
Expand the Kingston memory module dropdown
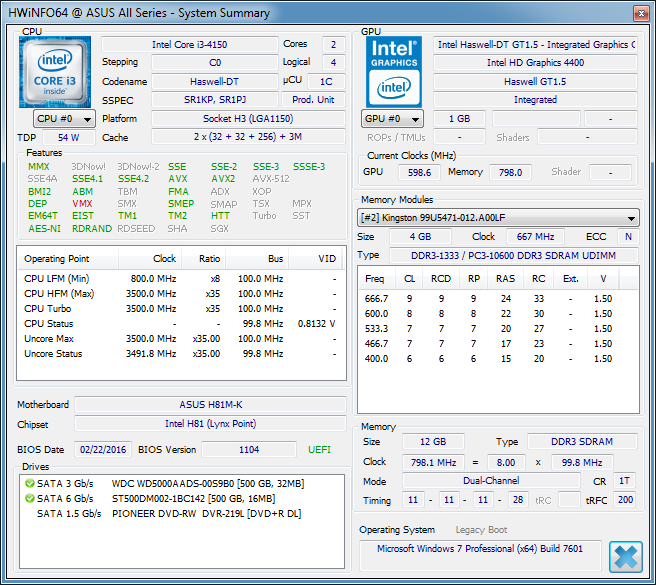[x=498, y=218]
